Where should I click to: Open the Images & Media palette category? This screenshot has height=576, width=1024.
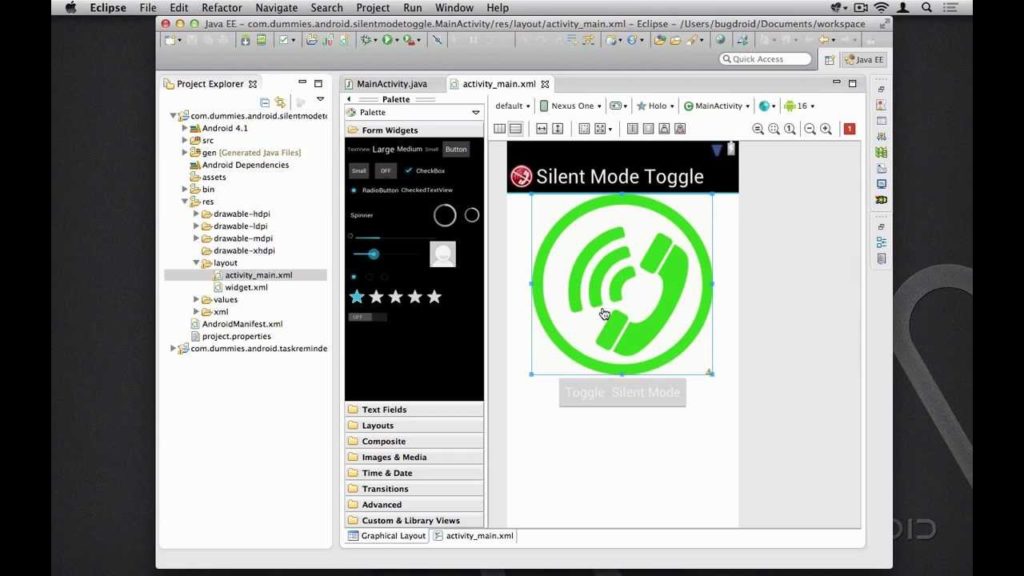[x=414, y=457]
